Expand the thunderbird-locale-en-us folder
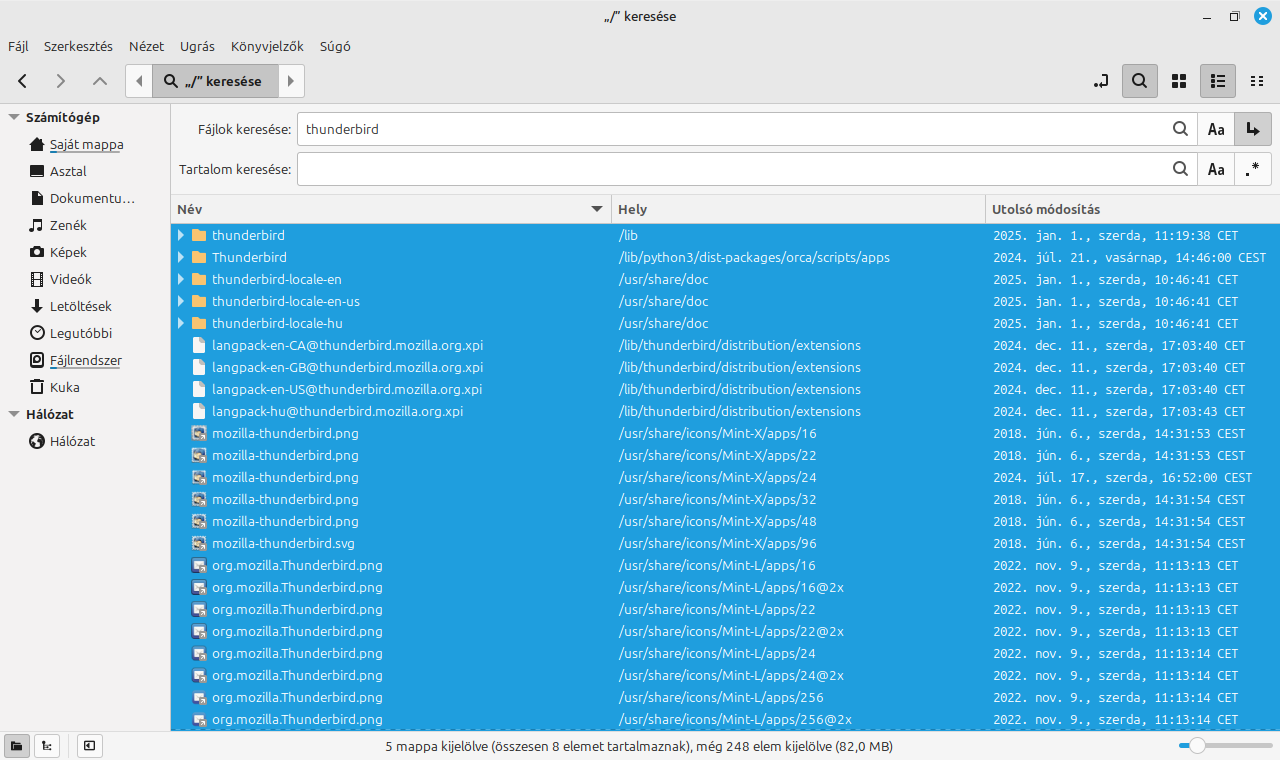This screenshot has height=760, width=1280. (x=181, y=301)
